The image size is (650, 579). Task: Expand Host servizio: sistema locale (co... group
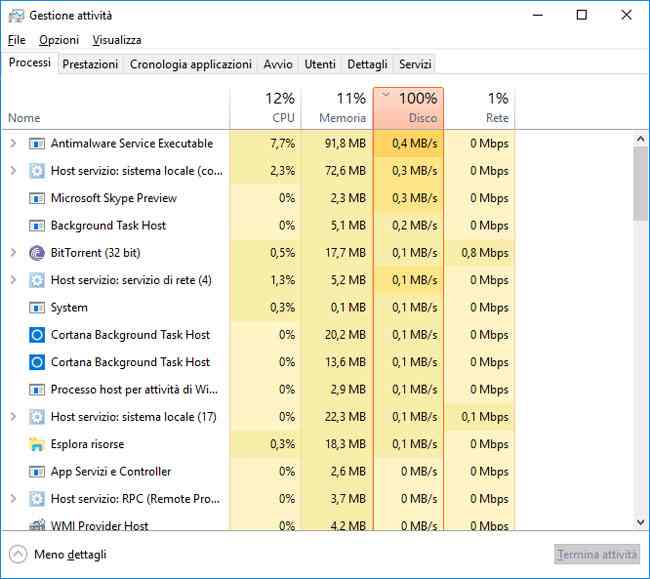13,171
